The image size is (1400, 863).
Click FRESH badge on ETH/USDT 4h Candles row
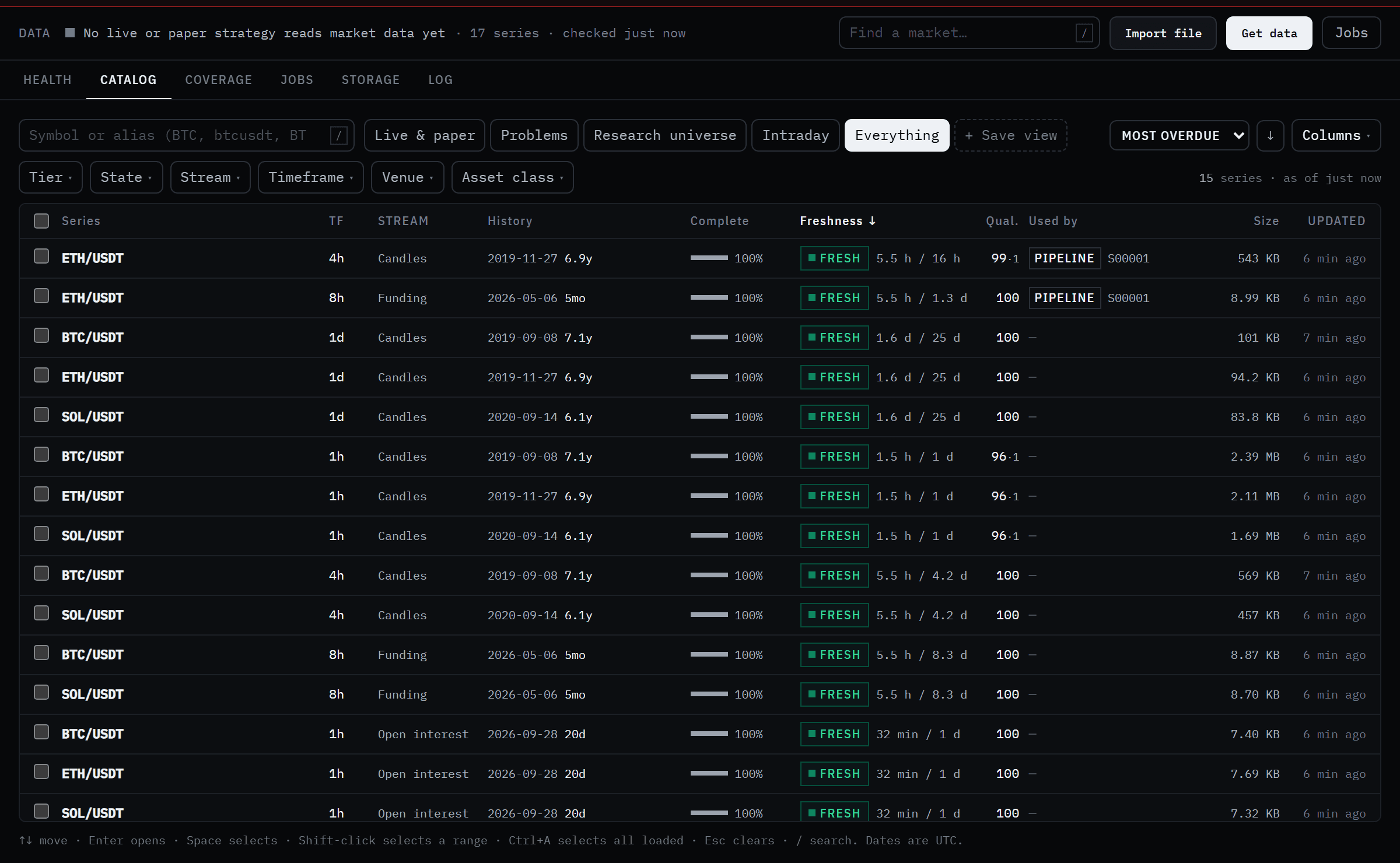pyautogui.click(x=834, y=258)
